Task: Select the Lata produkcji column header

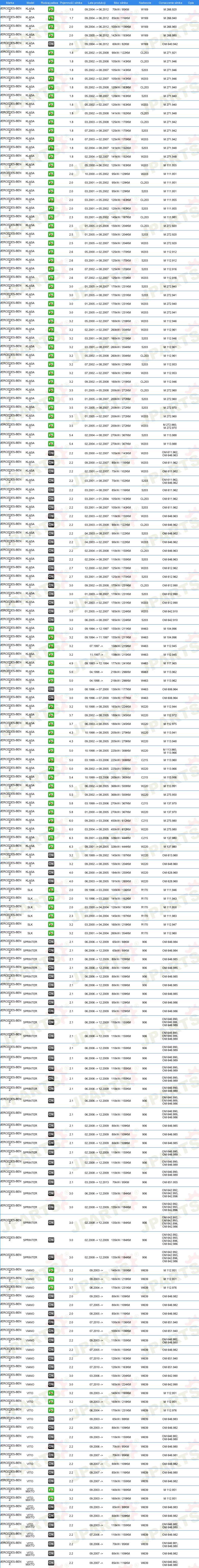Action: click(x=96, y=3)
